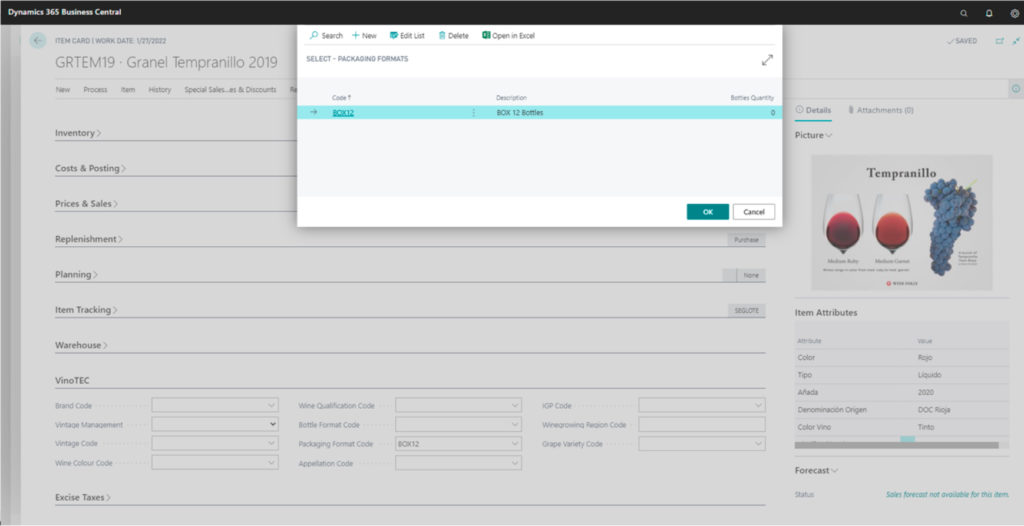Expand the Costs & Posting section
This screenshot has width=1024, height=526.
click(90, 168)
